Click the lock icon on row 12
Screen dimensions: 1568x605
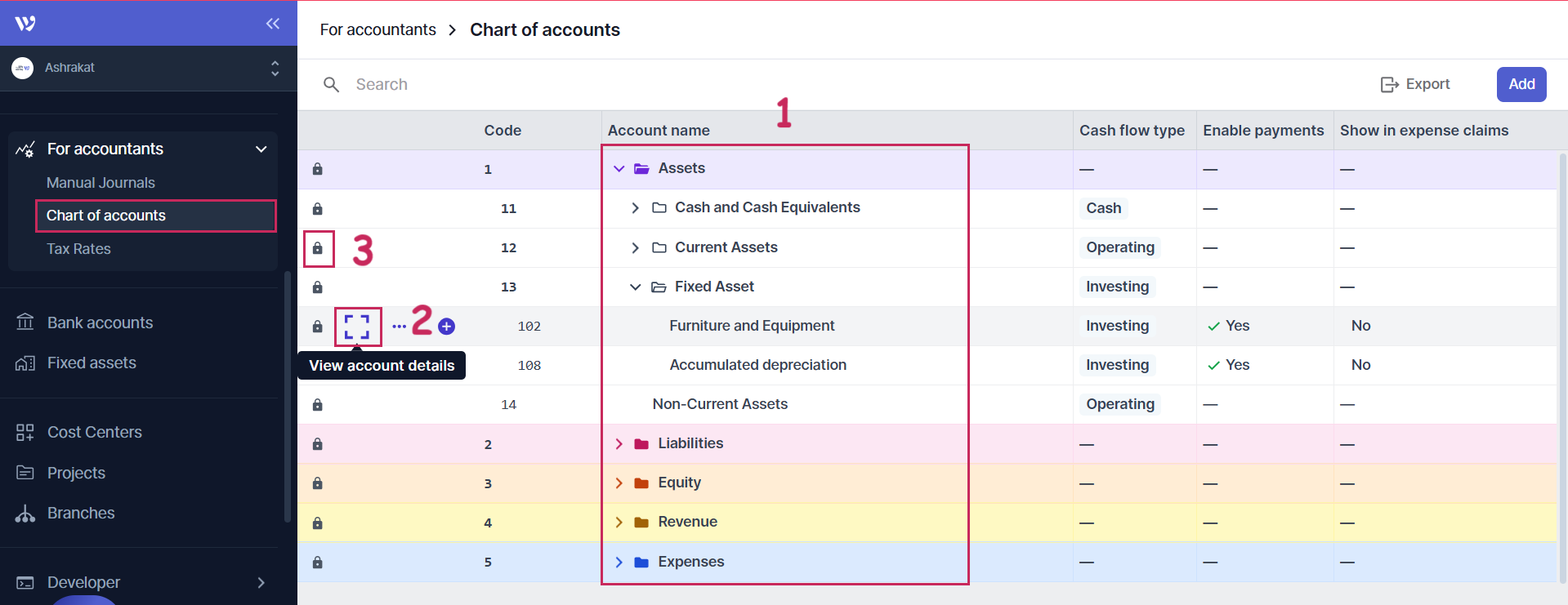(318, 248)
